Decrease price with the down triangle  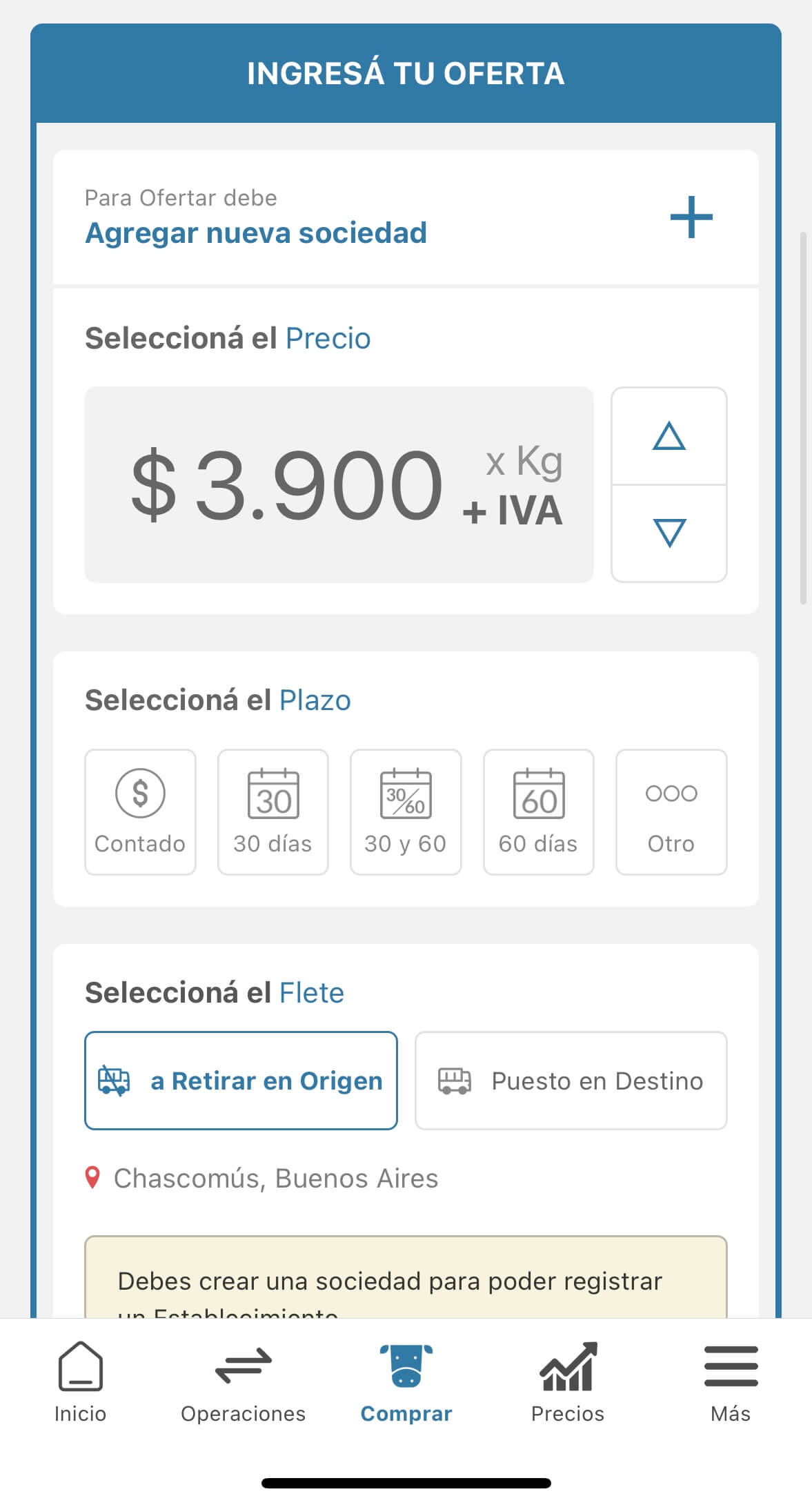(x=669, y=533)
